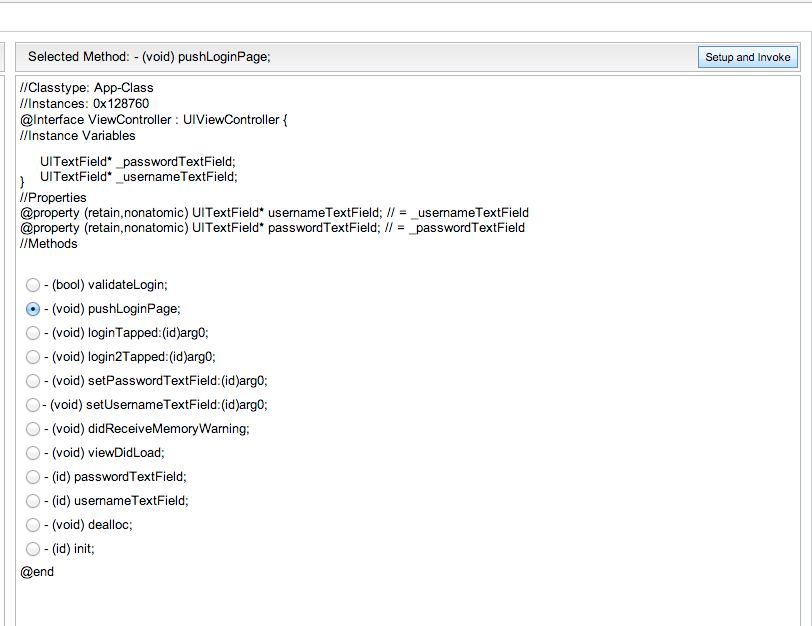Pick the didReceiveMemoryWarning method
The image size is (812, 626).
point(33,429)
